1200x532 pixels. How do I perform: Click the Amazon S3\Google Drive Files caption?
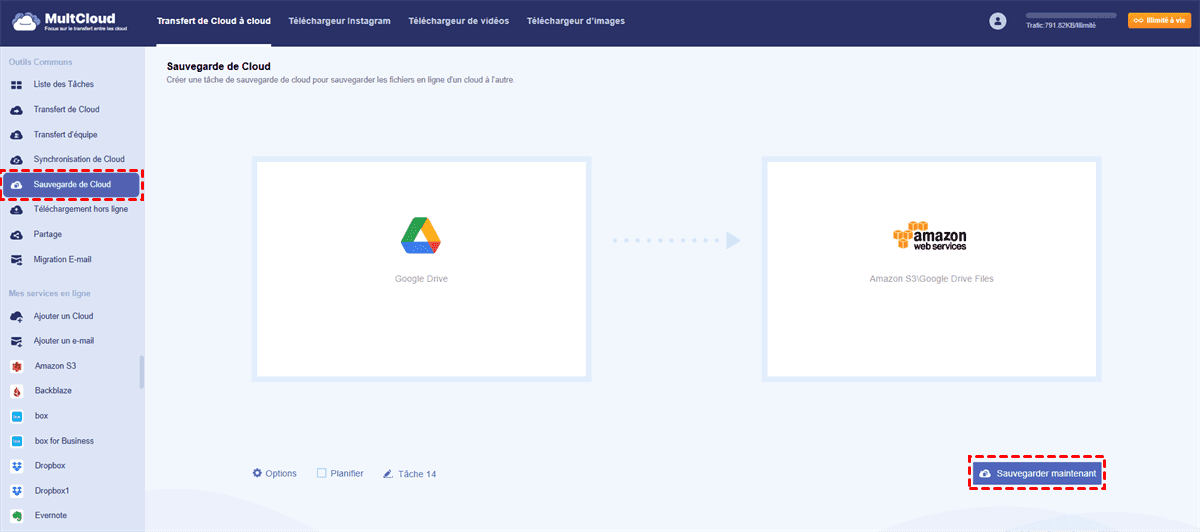tap(931, 279)
